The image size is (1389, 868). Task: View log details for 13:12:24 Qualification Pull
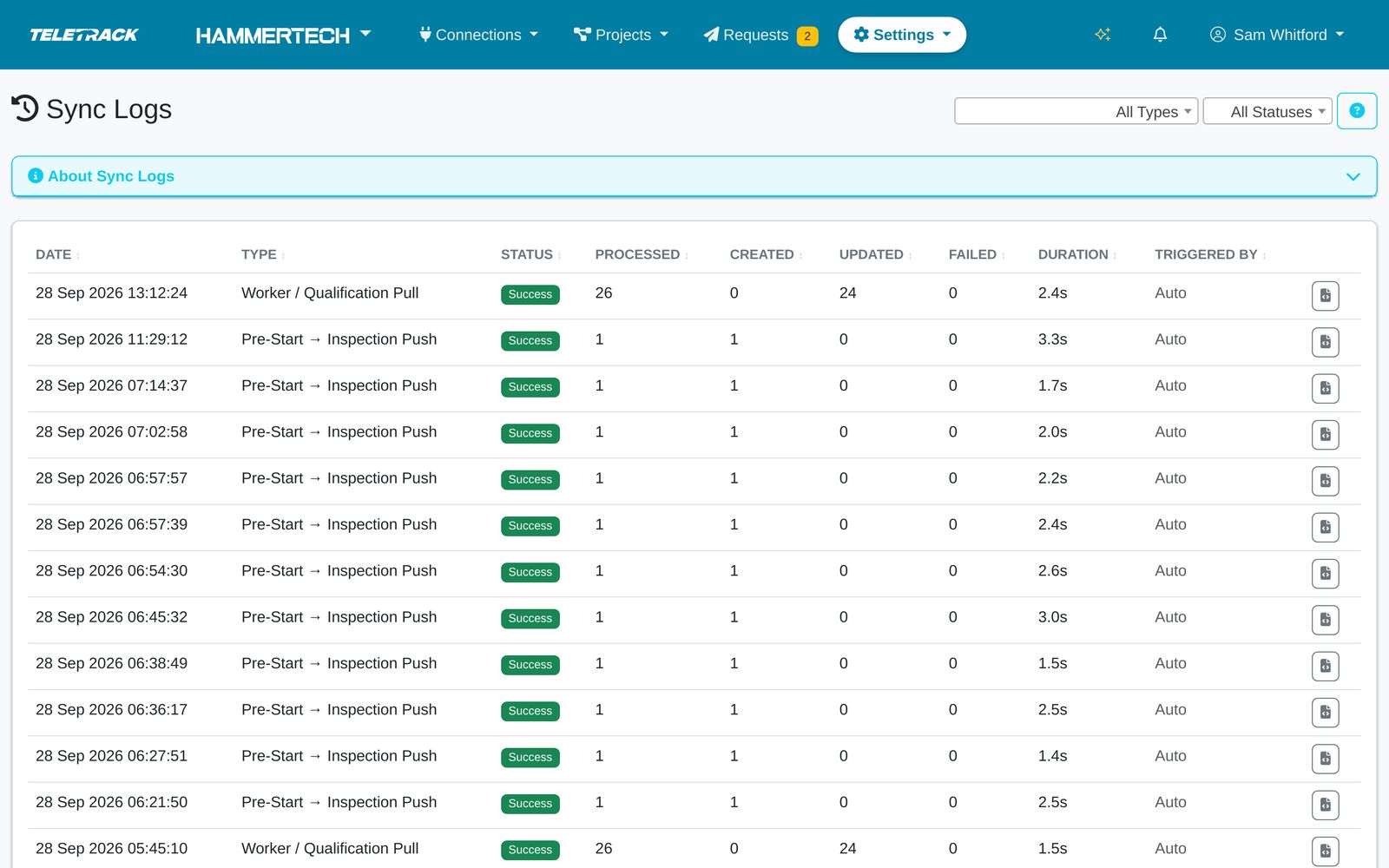pos(1325,295)
